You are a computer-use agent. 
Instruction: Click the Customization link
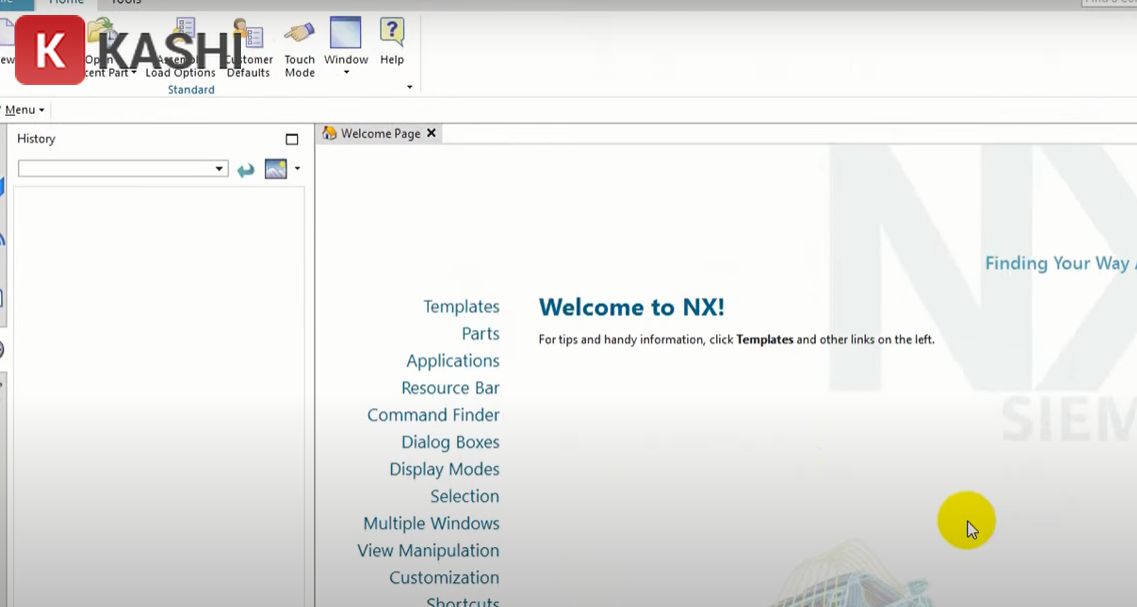(x=443, y=577)
